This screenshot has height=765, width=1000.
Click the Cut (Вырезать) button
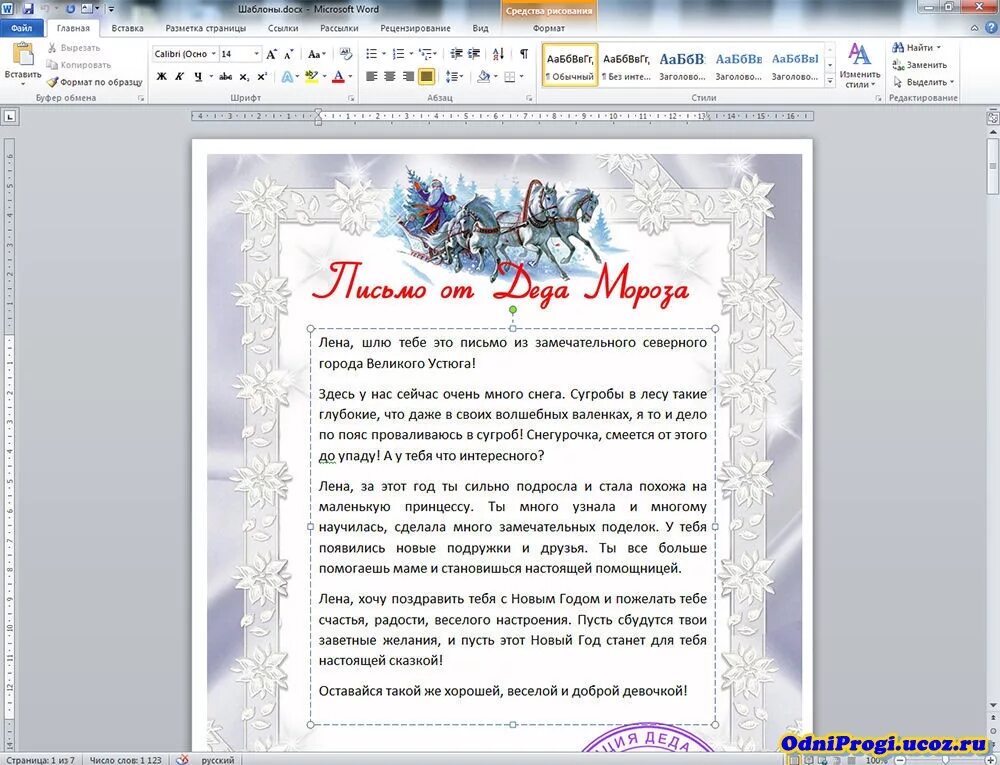pos(74,48)
